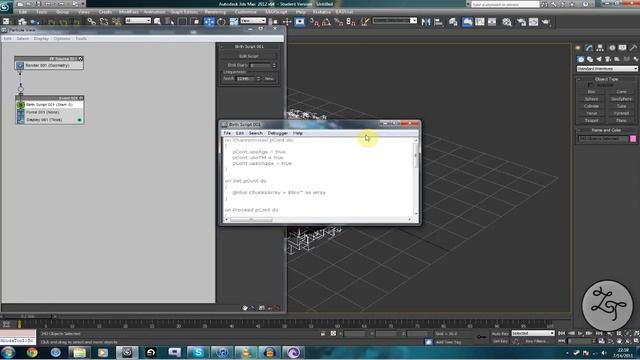Open Options menu in Particle View

(x=62, y=38)
